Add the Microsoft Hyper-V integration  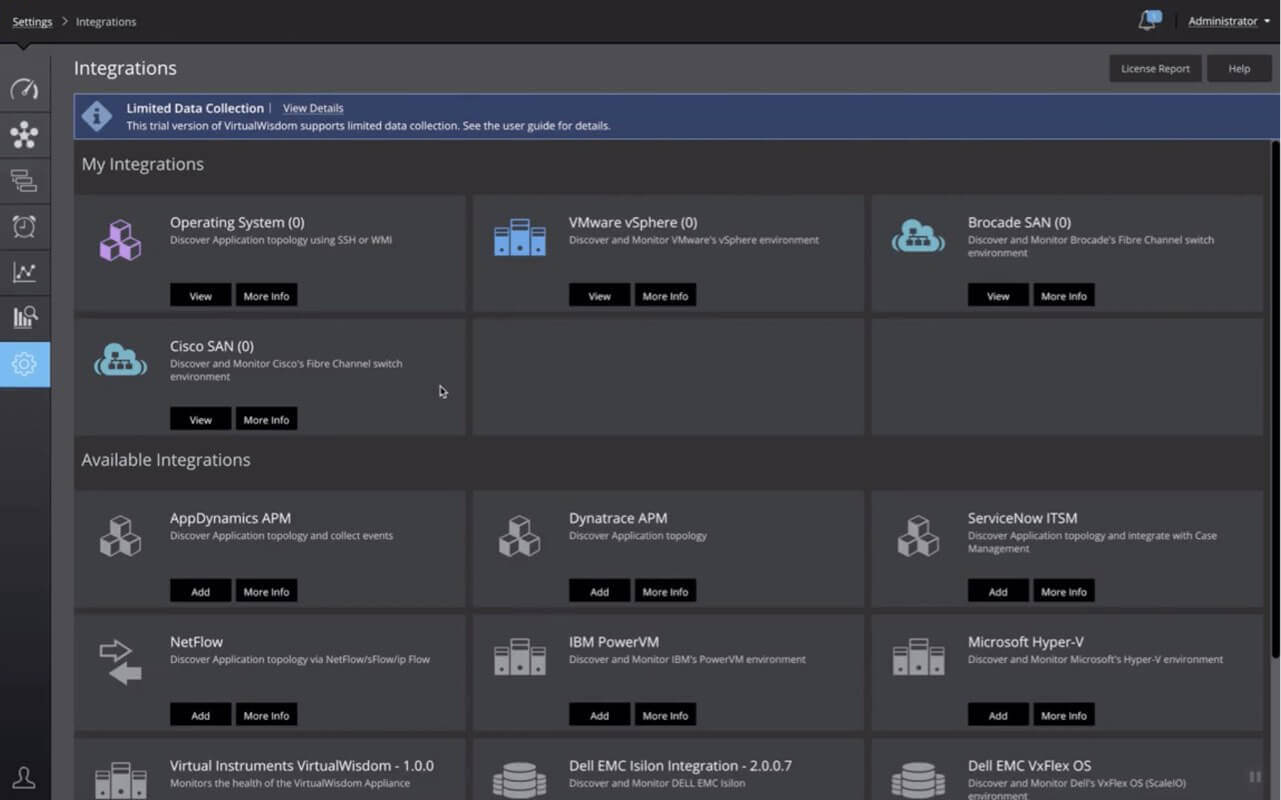tap(998, 716)
